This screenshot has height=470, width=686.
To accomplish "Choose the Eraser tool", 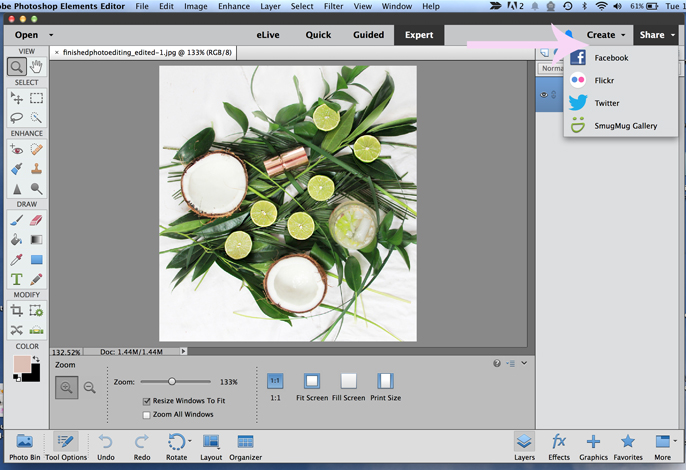I will click(x=36, y=220).
